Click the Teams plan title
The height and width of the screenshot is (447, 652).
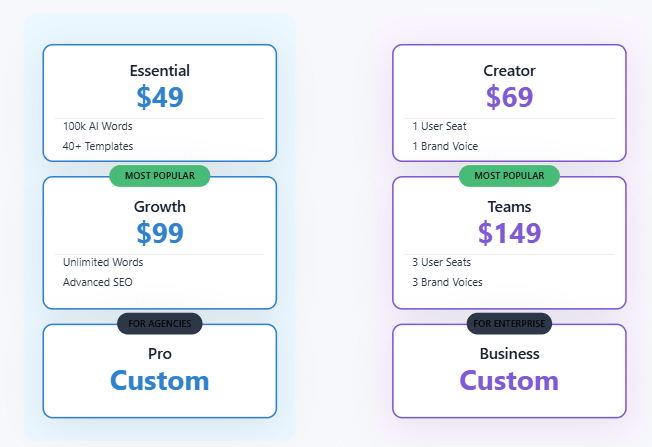509,207
